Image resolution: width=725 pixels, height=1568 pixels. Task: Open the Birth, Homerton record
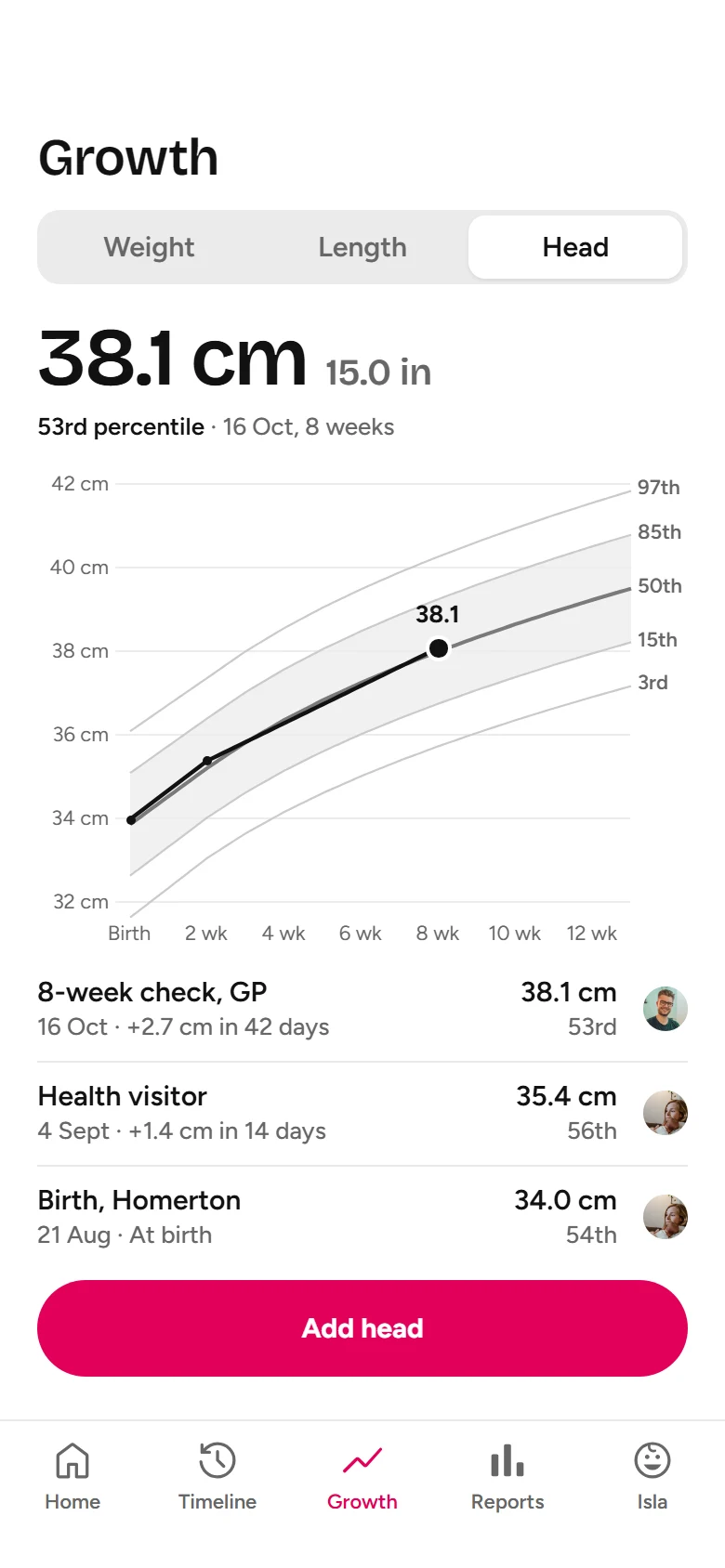362,1218
